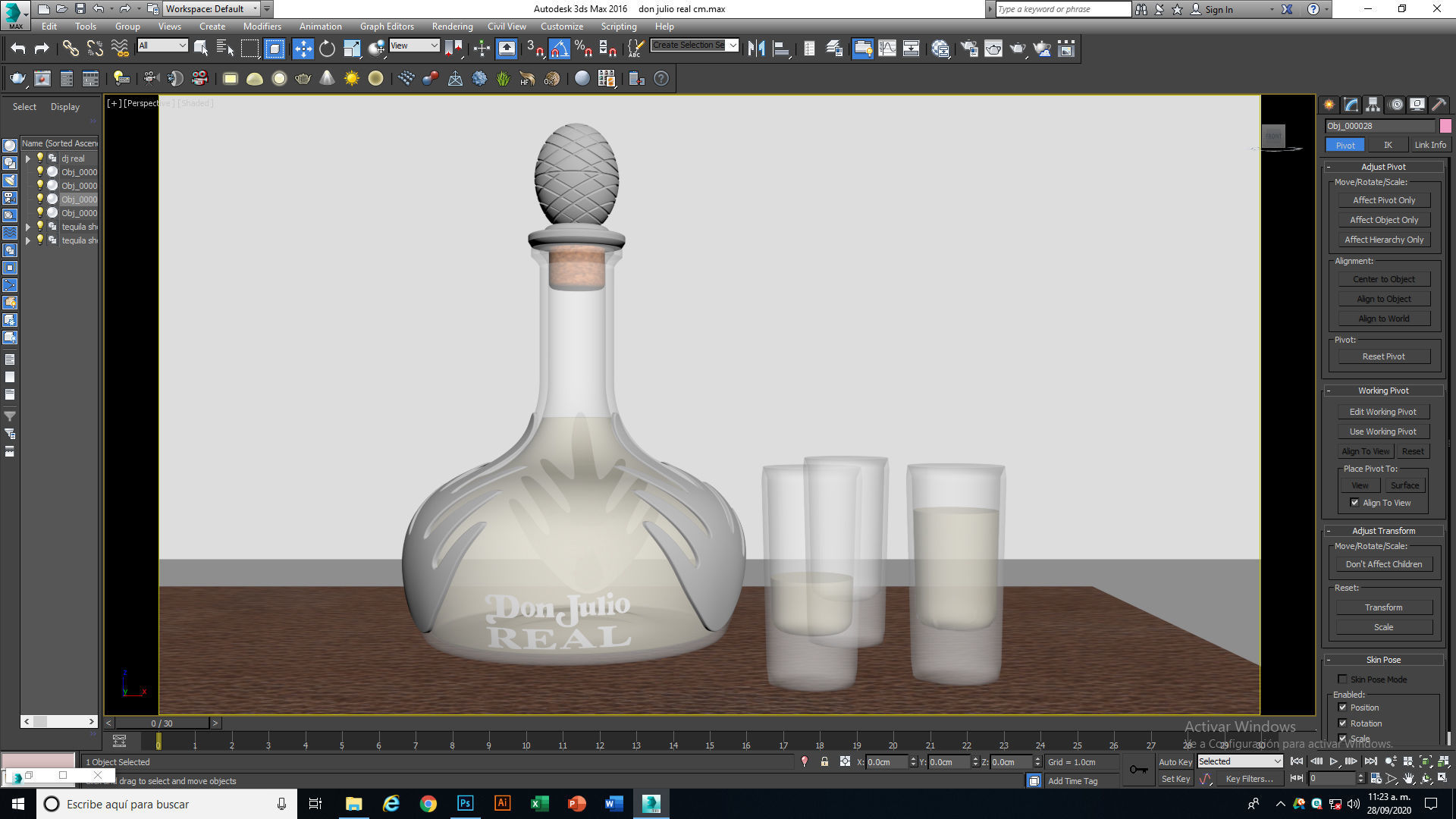
Task: Open the Selected key filter dropdown
Action: (x=1240, y=761)
